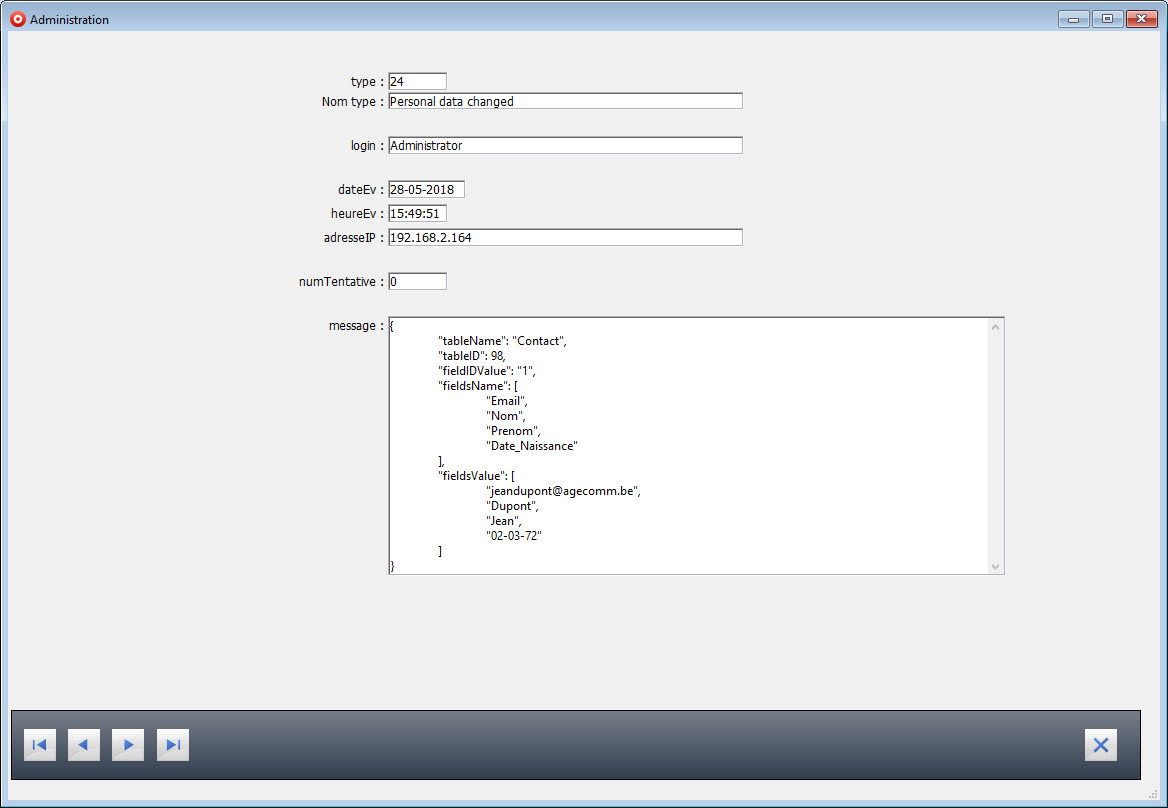Click the blue X close form icon
The image size is (1168, 808).
click(1100, 745)
